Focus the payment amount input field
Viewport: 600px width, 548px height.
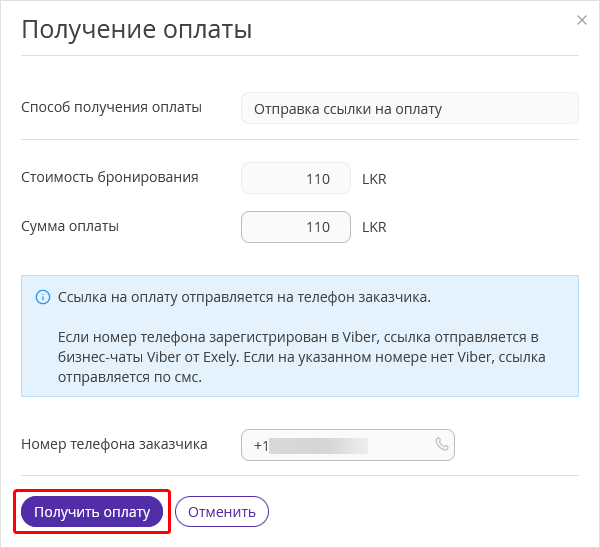tap(296, 227)
